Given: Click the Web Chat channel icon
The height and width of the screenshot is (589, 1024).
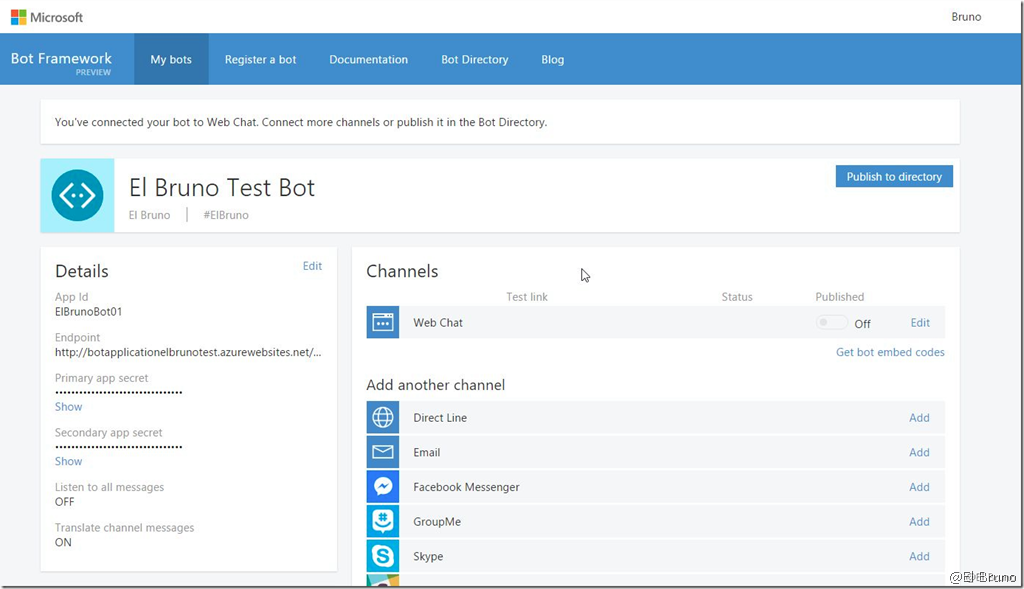Looking at the screenshot, I should (383, 323).
